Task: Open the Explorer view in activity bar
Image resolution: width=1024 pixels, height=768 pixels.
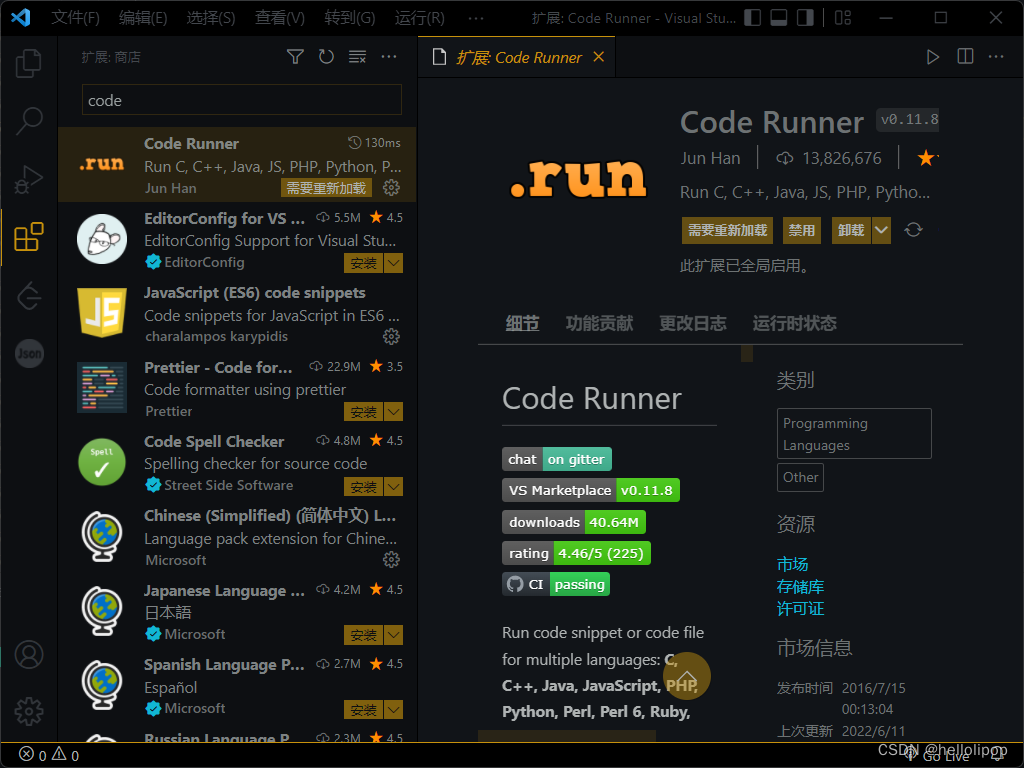Action: click(29, 64)
